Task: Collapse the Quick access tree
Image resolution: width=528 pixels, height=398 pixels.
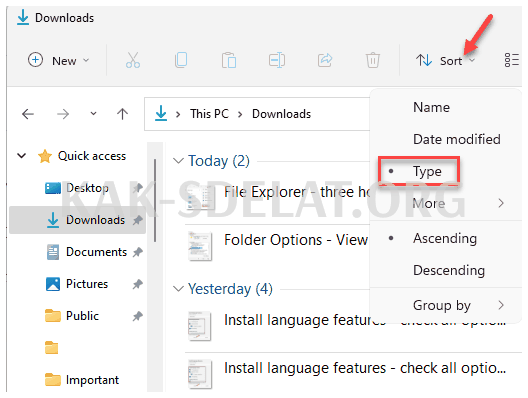Action: pos(22,156)
